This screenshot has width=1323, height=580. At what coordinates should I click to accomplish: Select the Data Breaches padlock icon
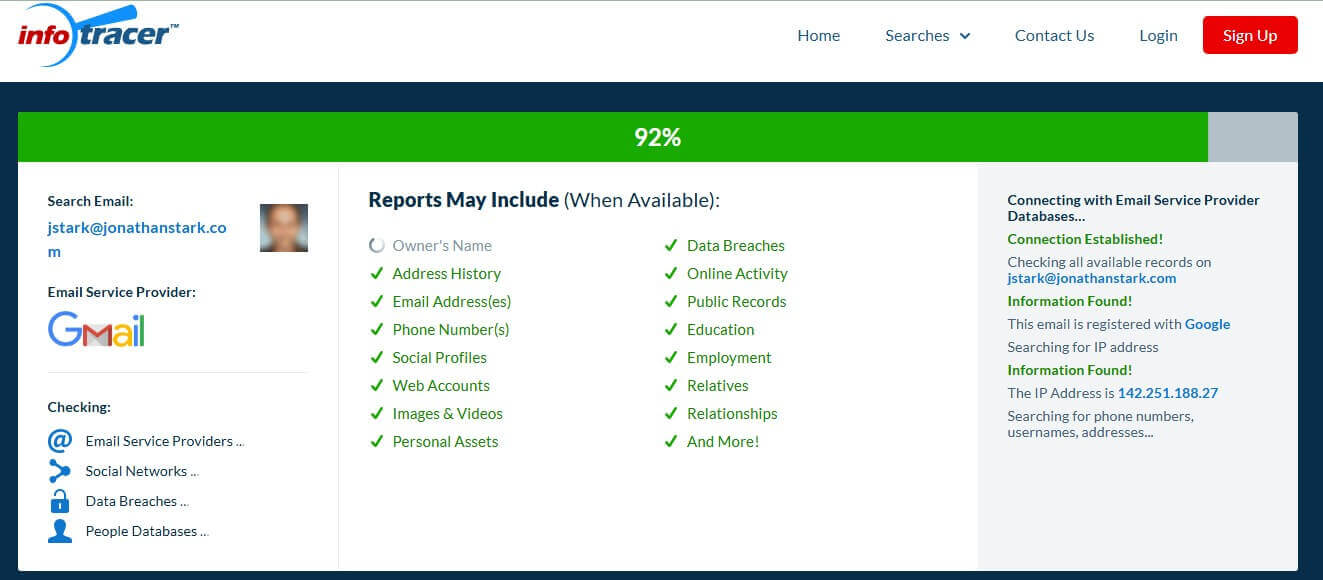coord(61,500)
